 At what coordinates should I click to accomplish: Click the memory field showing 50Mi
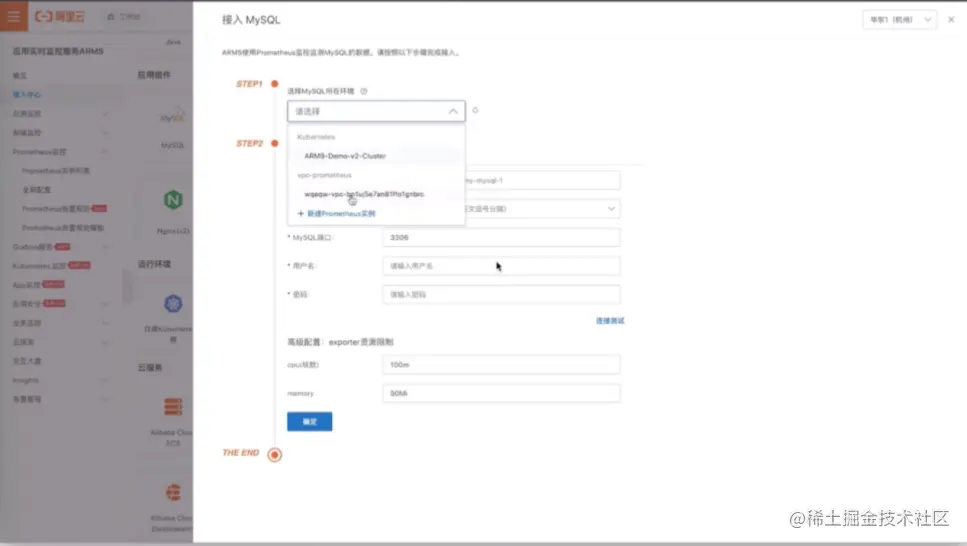tap(501, 393)
